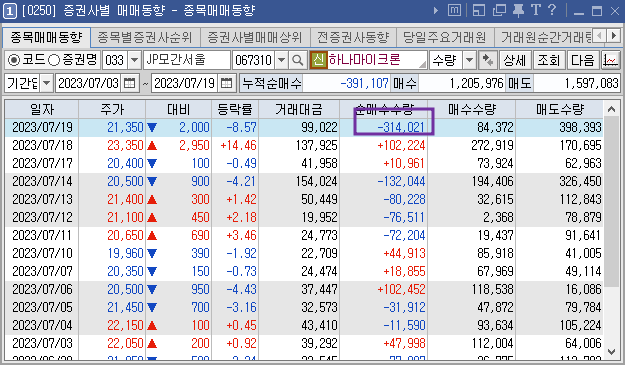The width and height of the screenshot is (625, 365).
Task: Click the 조회 query button
Action: click(548, 60)
